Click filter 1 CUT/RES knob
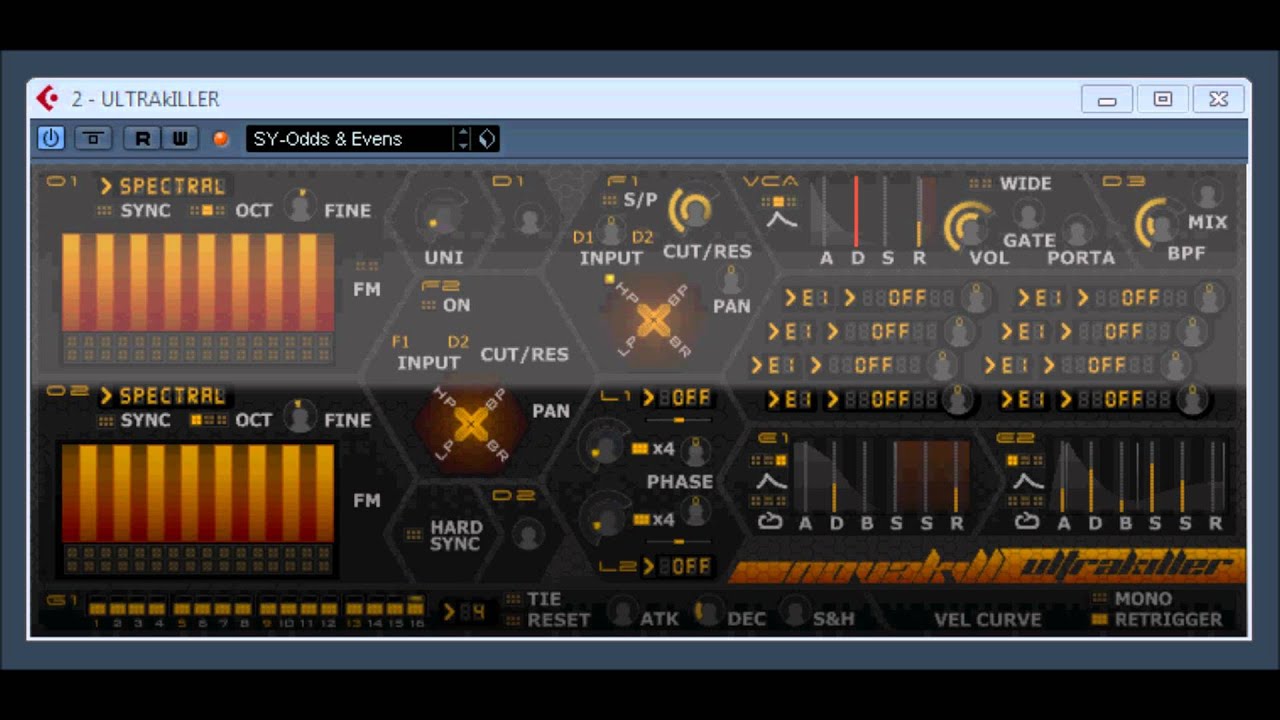Image resolution: width=1280 pixels, height=720 pixels. pyautogui.click(x=690, y=208)
